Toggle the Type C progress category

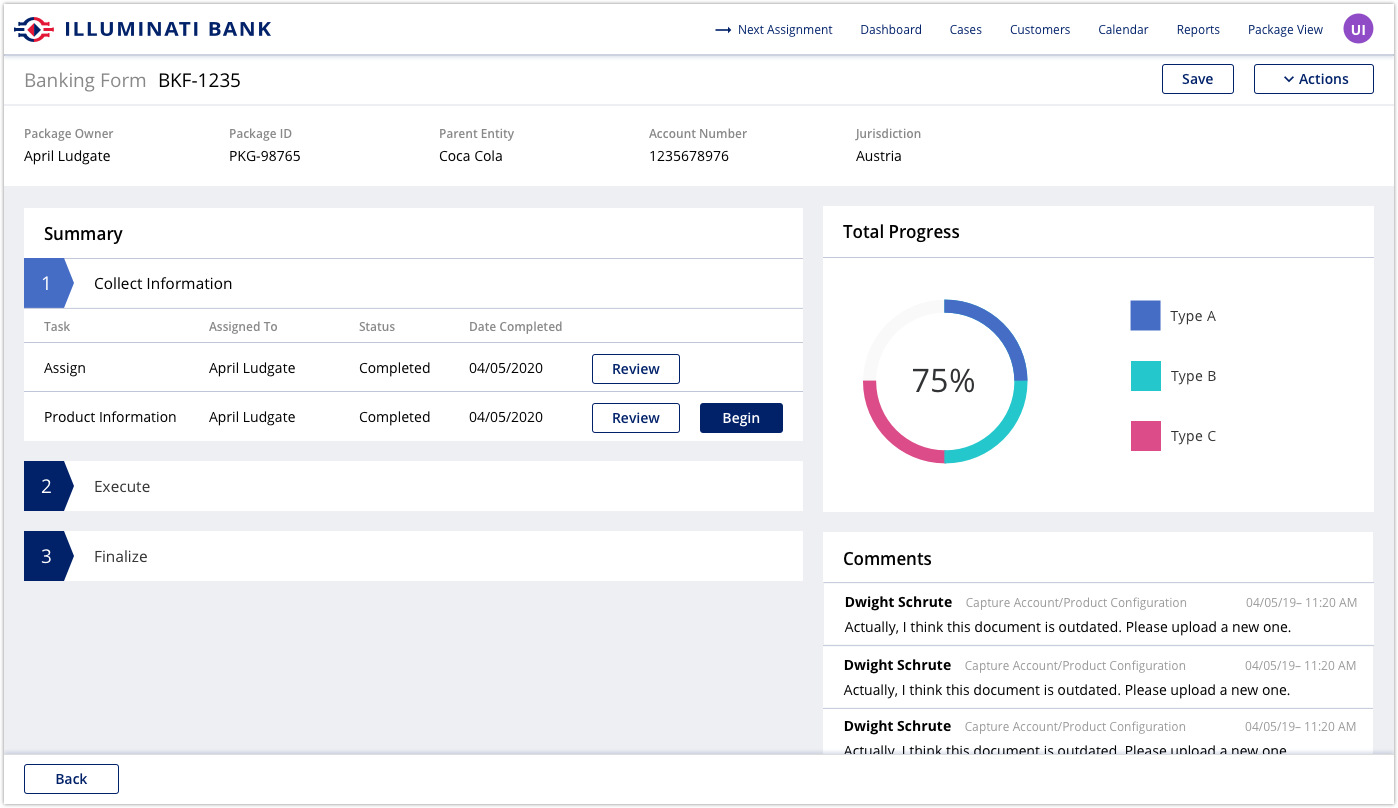tap(1145, 436)
